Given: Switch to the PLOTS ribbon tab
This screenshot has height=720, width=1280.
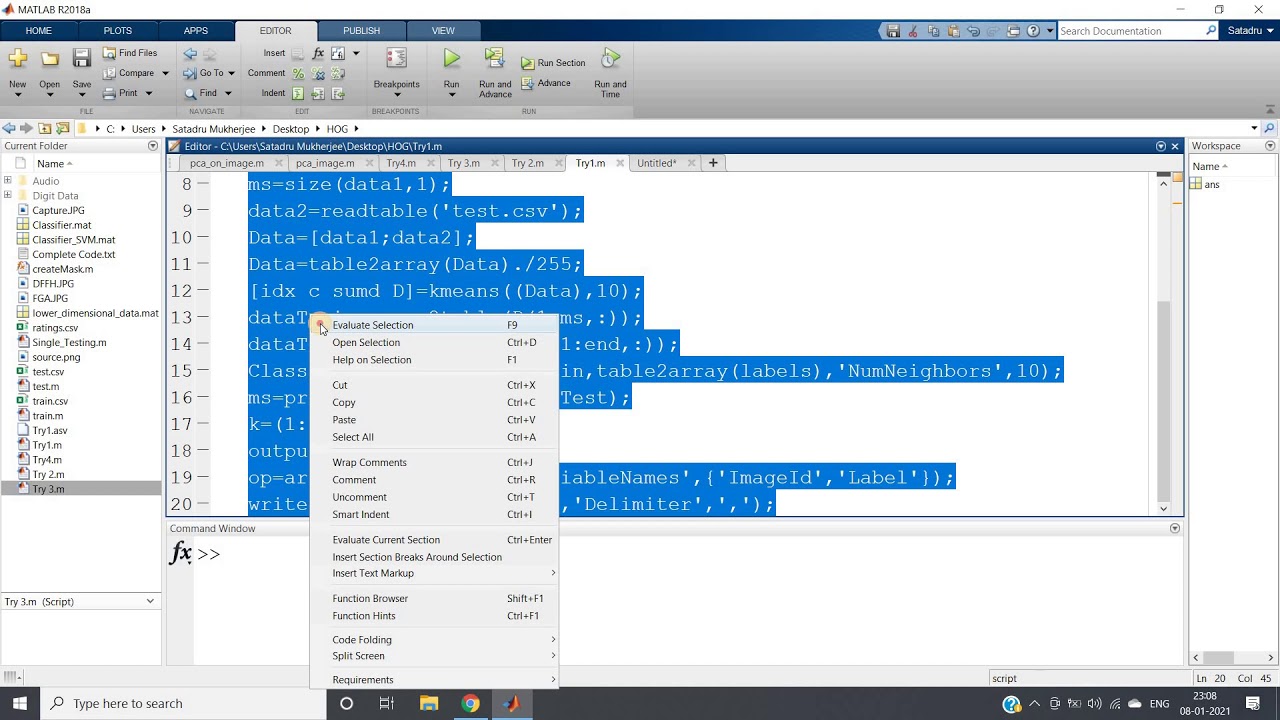Looking at the screenshot, I should pos(117,31).
